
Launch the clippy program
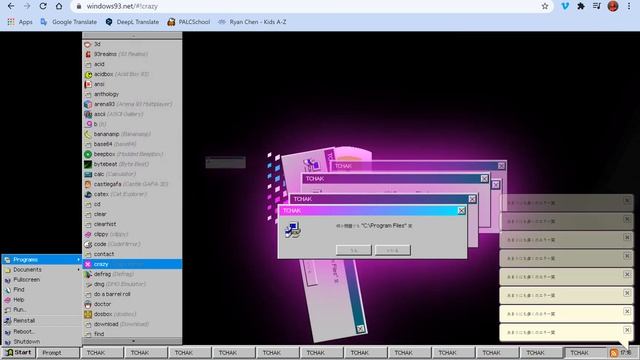(x=132, y=234)
